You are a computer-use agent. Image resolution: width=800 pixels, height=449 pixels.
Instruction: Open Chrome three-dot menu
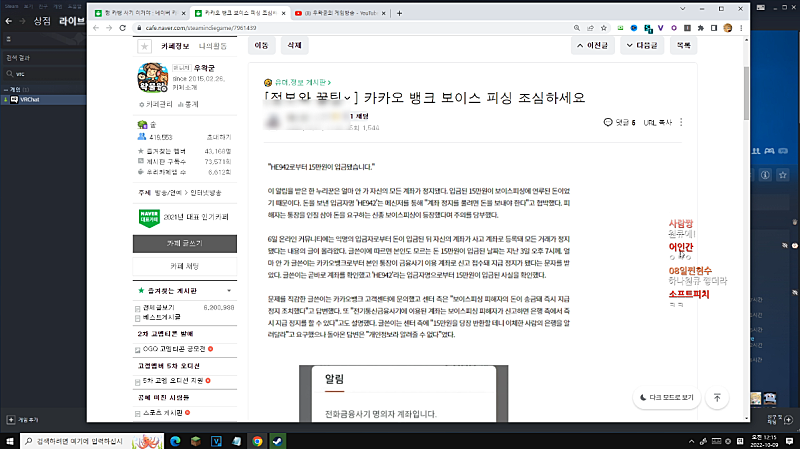[741, 28]
